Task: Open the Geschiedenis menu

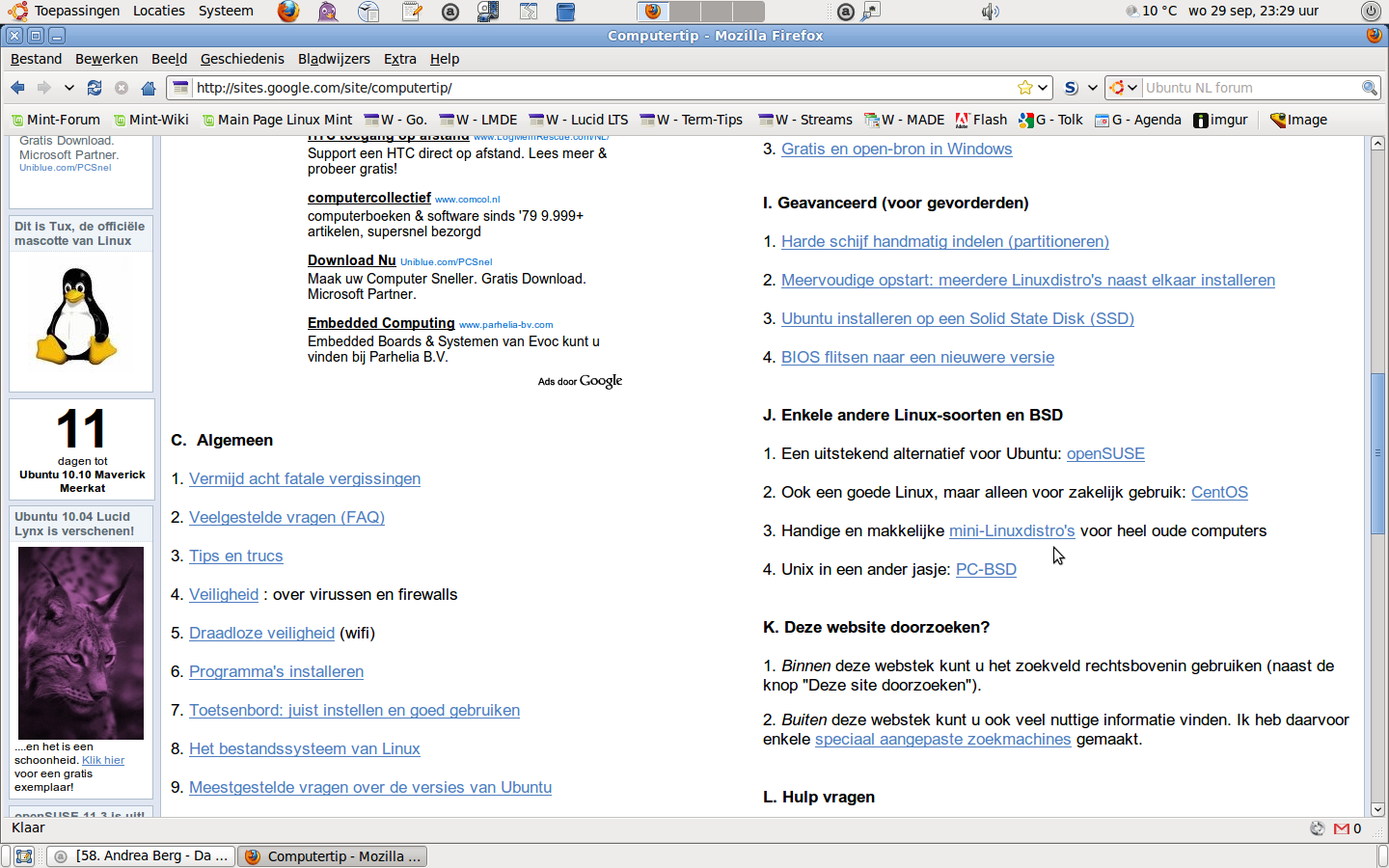Action: [x=242, y=59]
